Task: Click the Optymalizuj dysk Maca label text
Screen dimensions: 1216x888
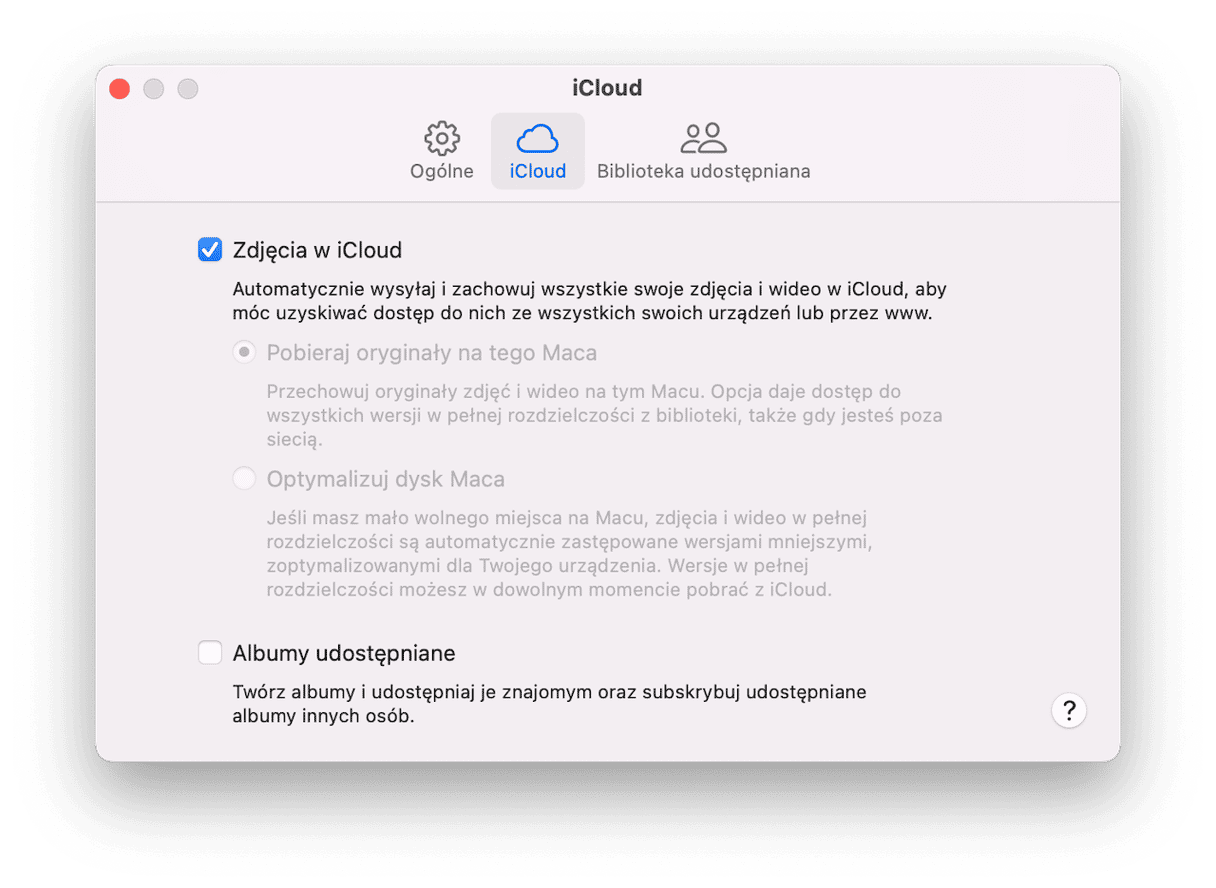Action: 386,479
